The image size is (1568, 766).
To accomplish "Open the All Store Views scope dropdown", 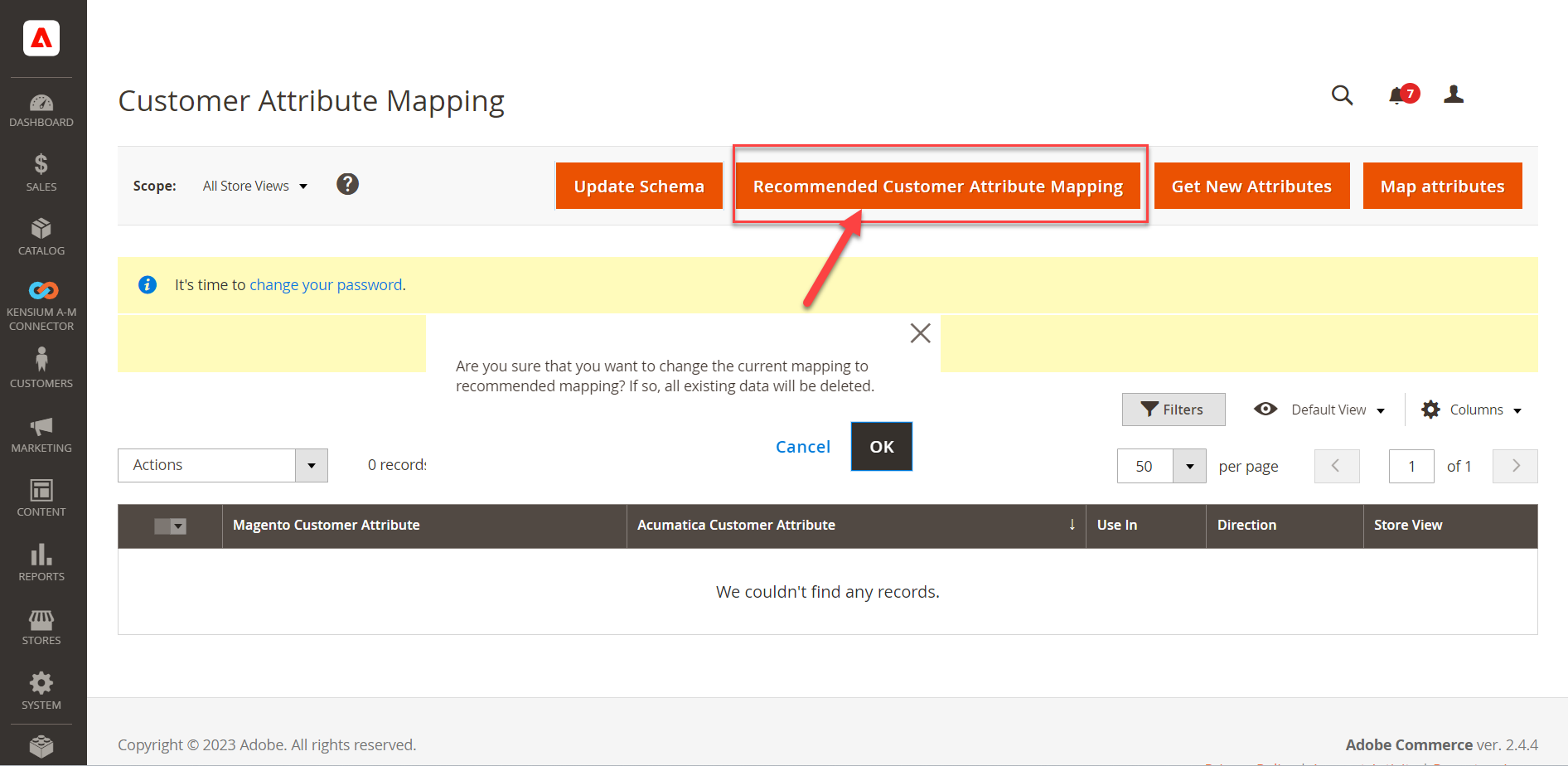I will coord(255,186).
